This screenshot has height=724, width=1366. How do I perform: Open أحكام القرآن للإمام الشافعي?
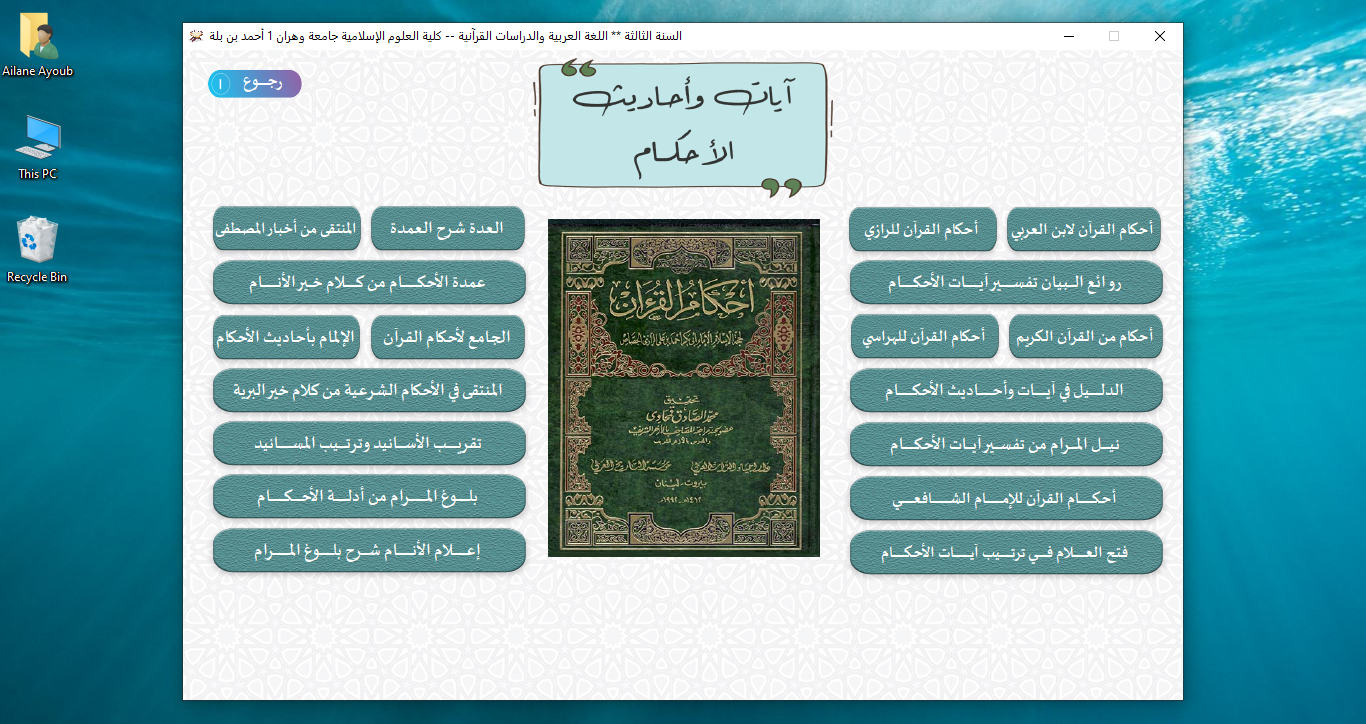pos(1006,498)
